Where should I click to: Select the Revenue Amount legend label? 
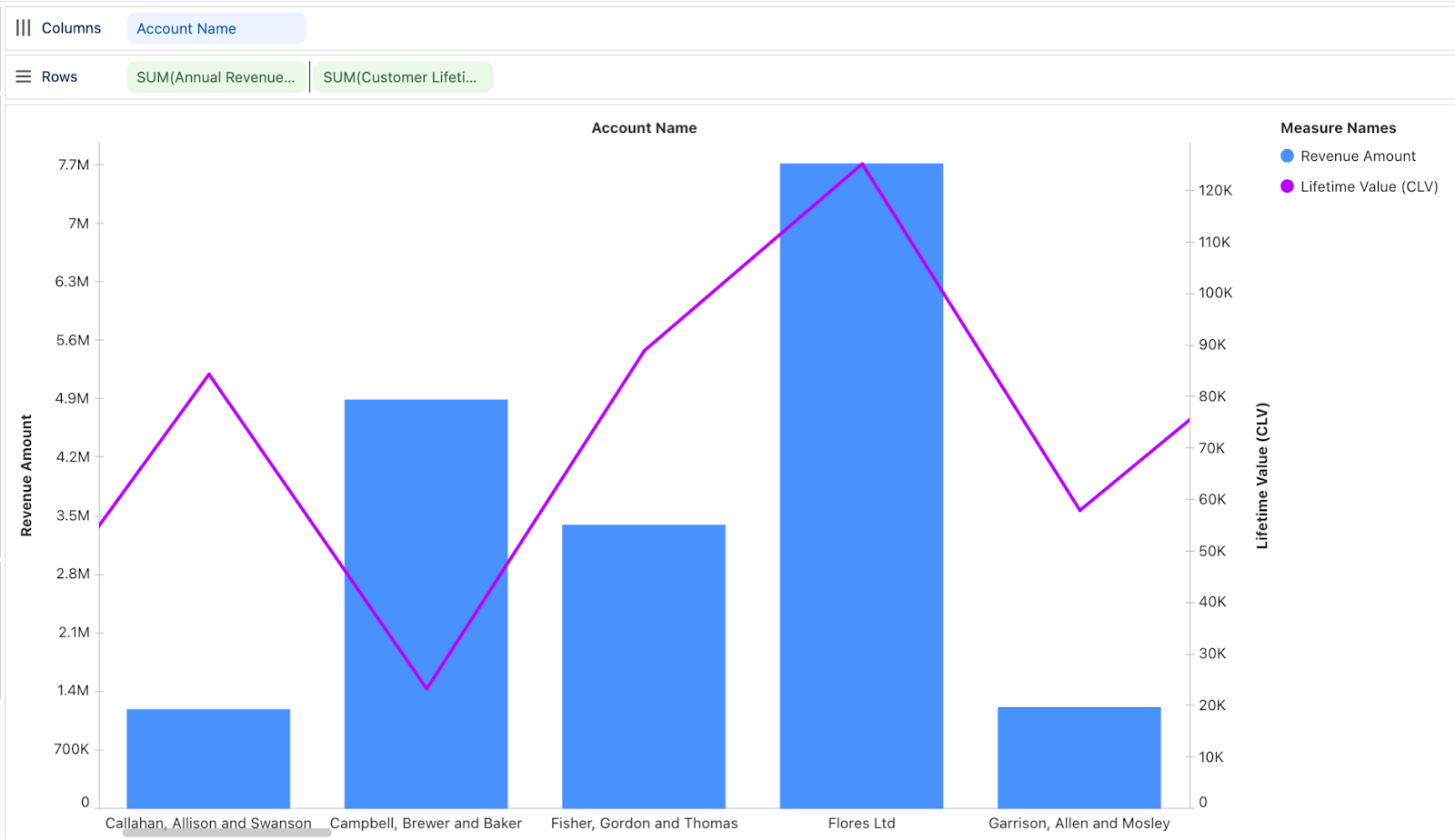1358,156
